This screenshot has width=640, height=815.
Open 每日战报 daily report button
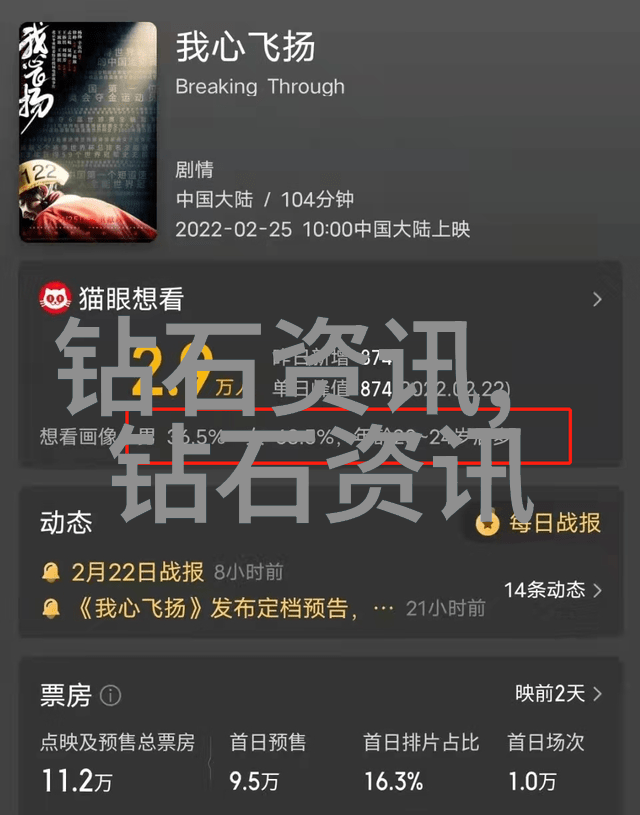point(538,523)
